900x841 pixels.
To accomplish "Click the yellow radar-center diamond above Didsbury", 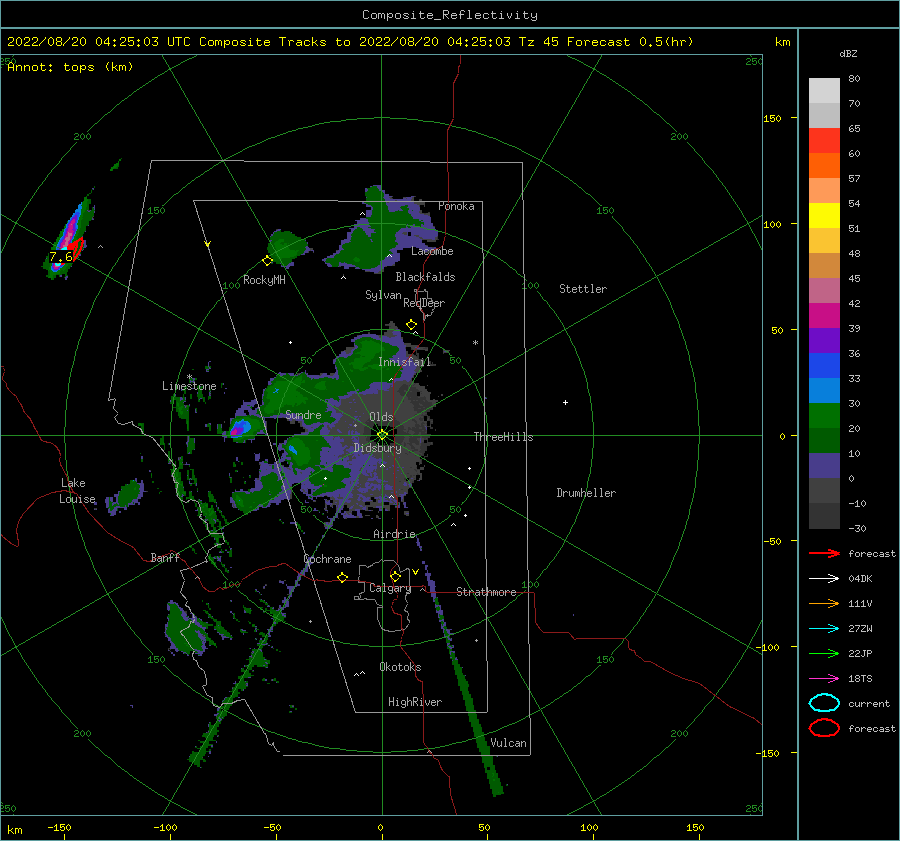I will pos(382,435).
